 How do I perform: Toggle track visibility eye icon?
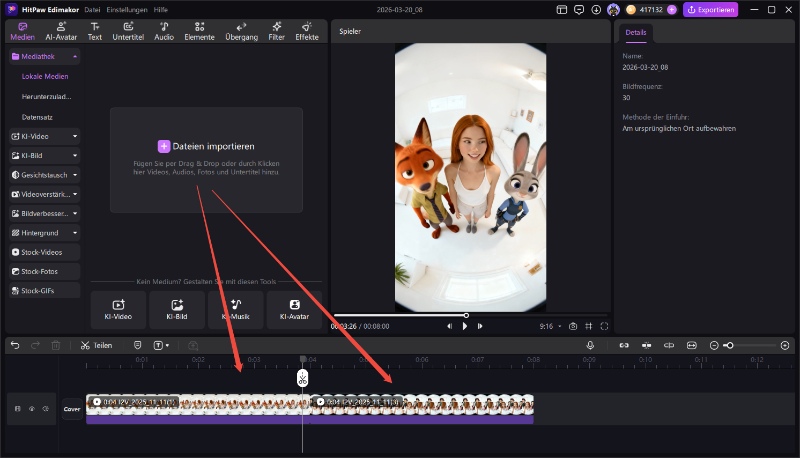(32, 409)
